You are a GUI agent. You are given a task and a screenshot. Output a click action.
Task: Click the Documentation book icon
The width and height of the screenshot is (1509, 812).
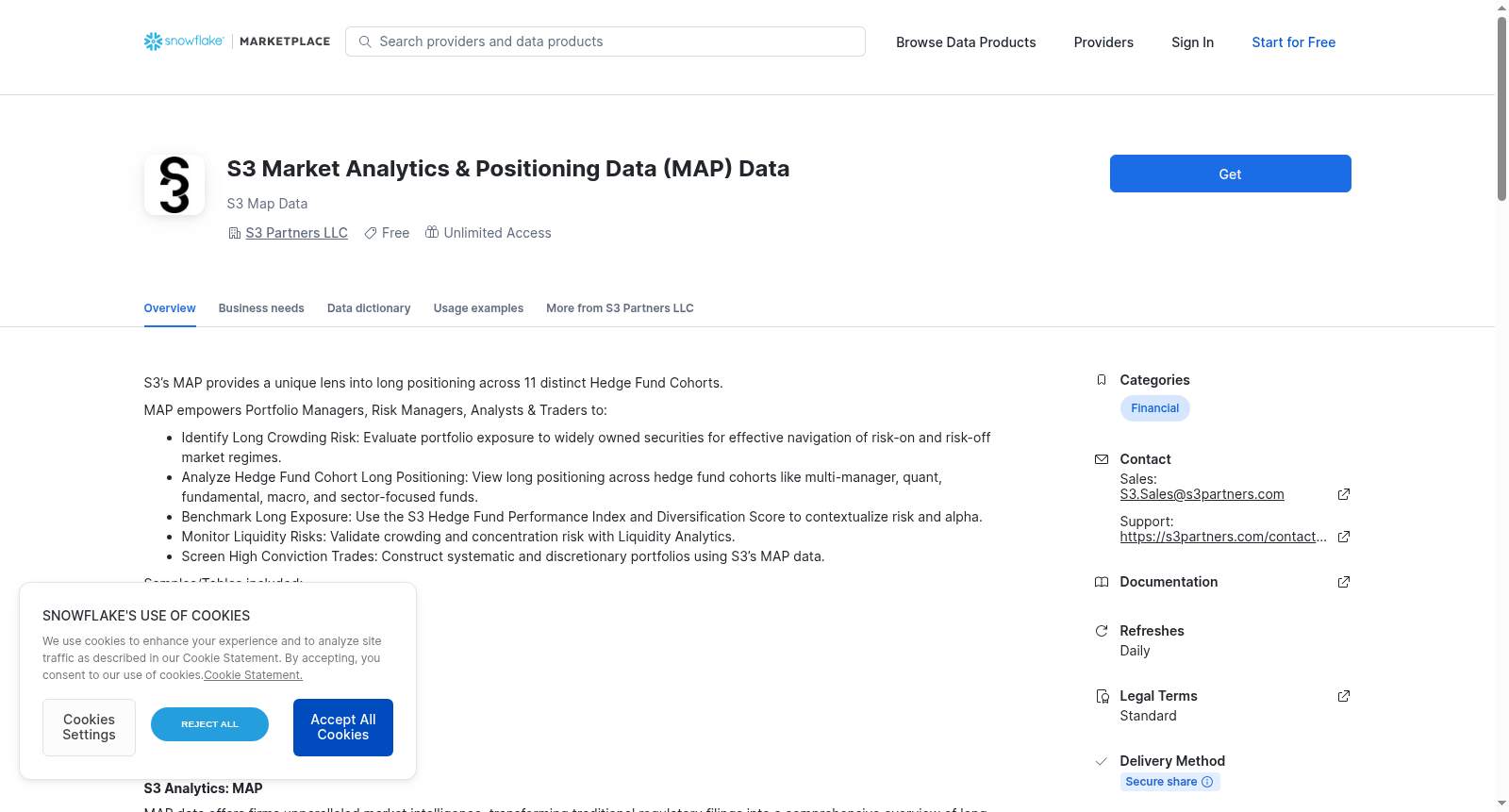[x=1102, y=582]
